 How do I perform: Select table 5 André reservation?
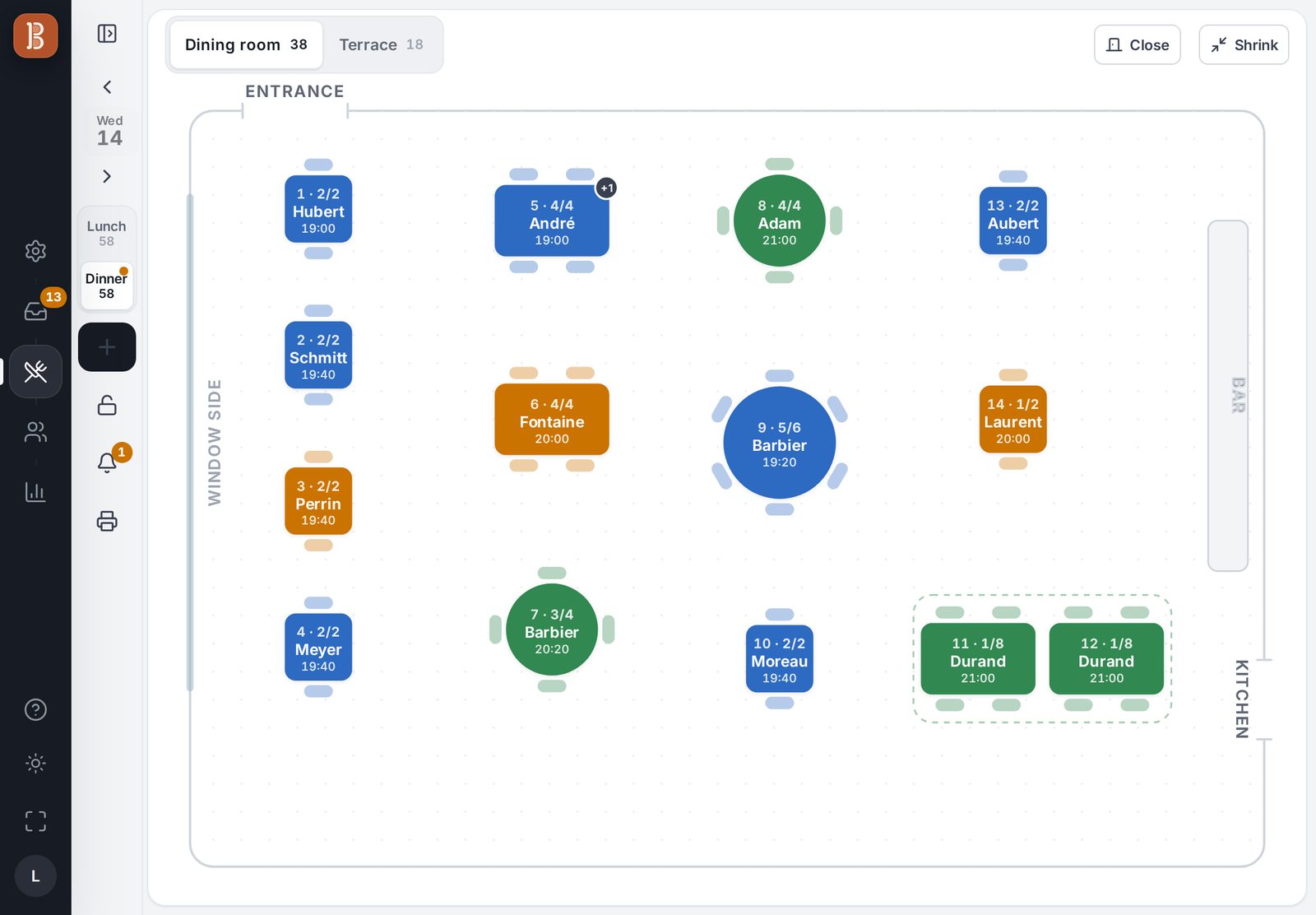[552, 221]
